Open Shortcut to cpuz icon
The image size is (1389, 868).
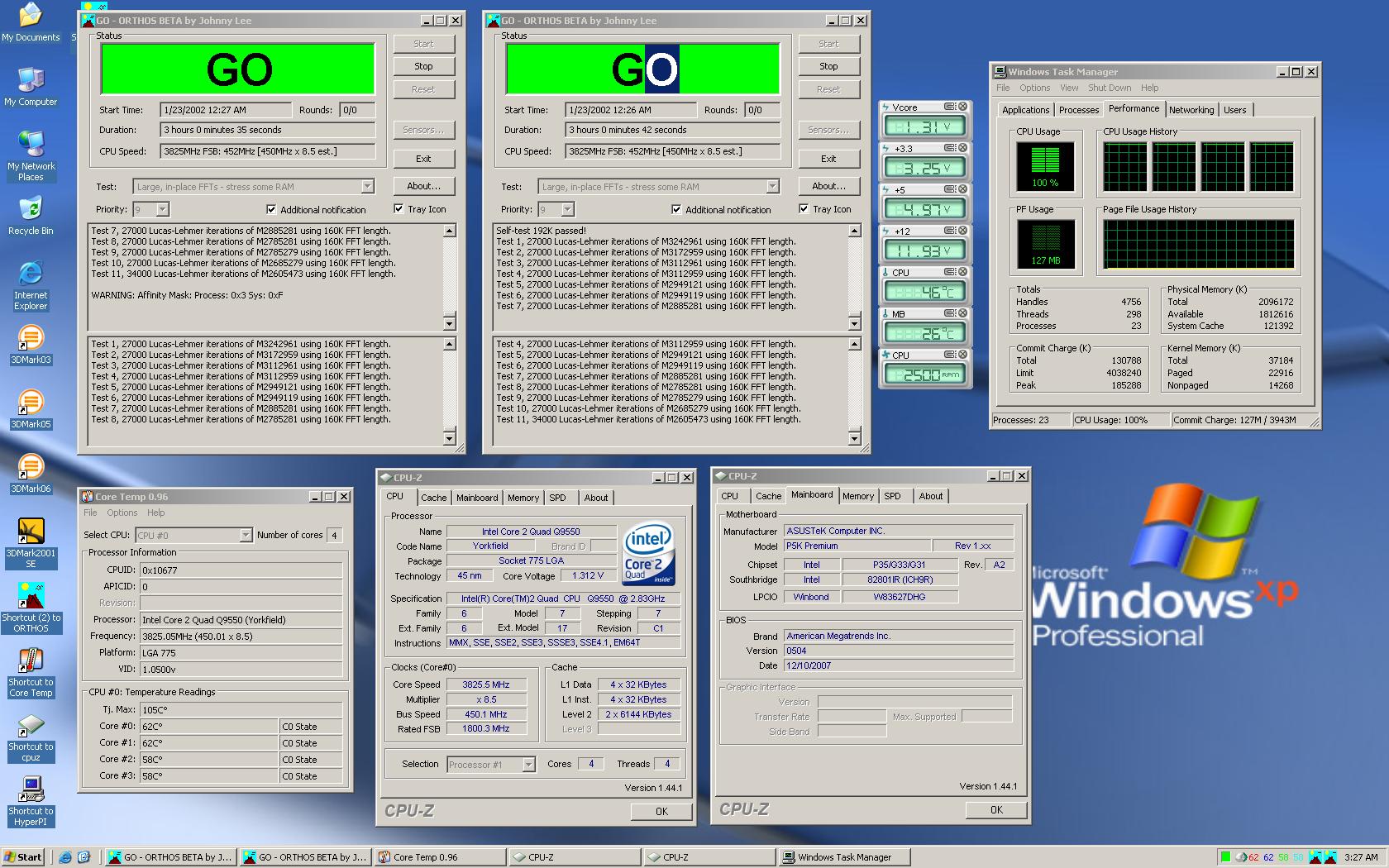pos(31,737)
